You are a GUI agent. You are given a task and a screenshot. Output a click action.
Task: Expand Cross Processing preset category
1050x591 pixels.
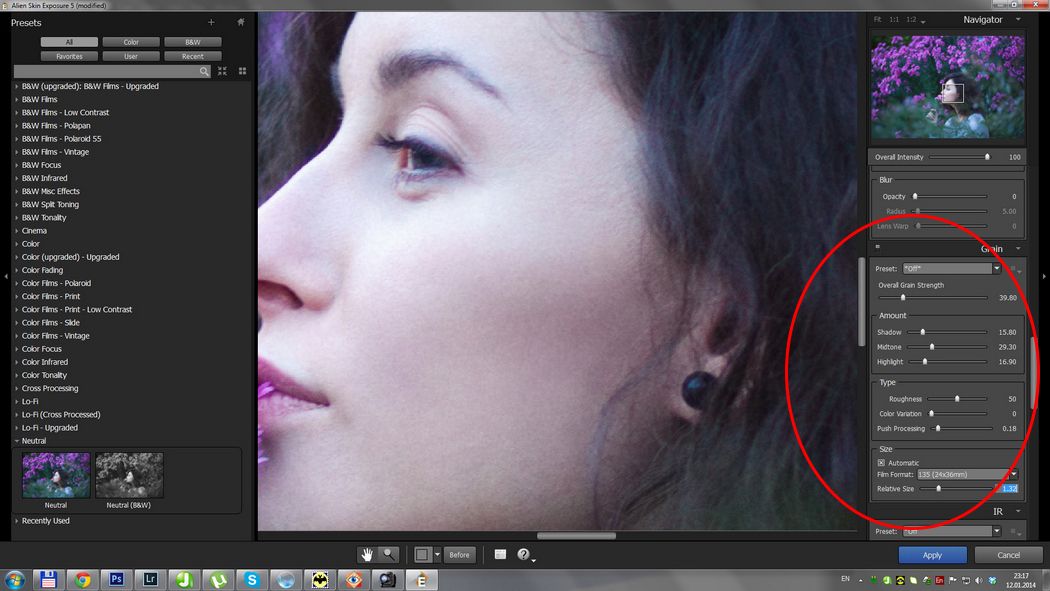click(x=17, y=388)
